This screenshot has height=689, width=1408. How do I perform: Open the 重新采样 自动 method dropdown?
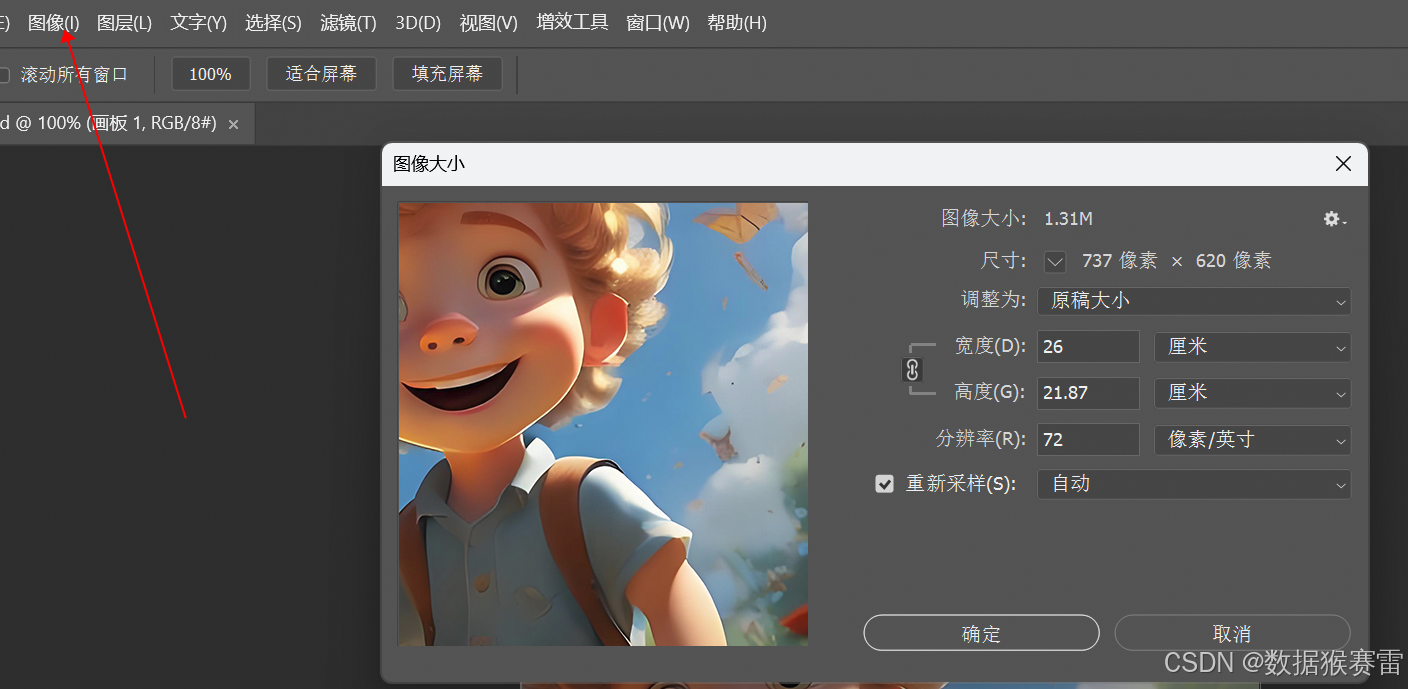pyautogui.click(x=1194, y=484)
